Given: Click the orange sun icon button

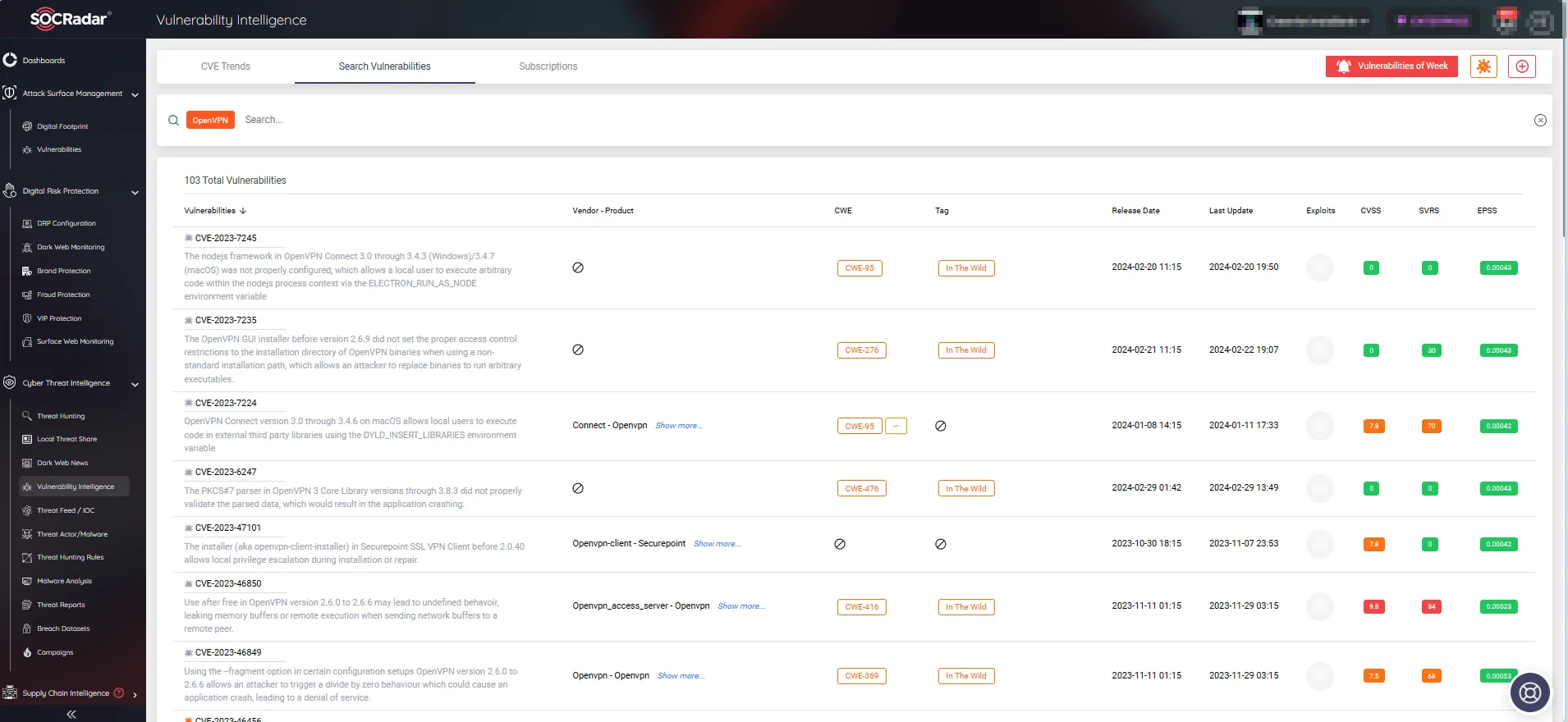Looking at the screenshot, I should [x=1483, y=66].
